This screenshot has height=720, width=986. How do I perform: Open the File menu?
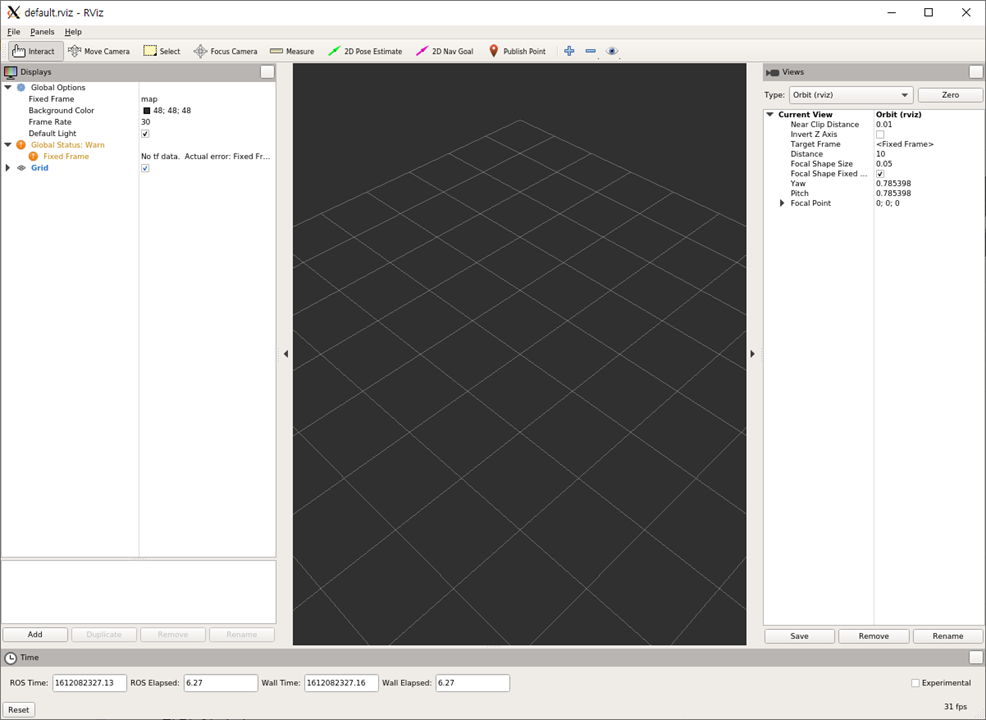click(x=14, y=31)
